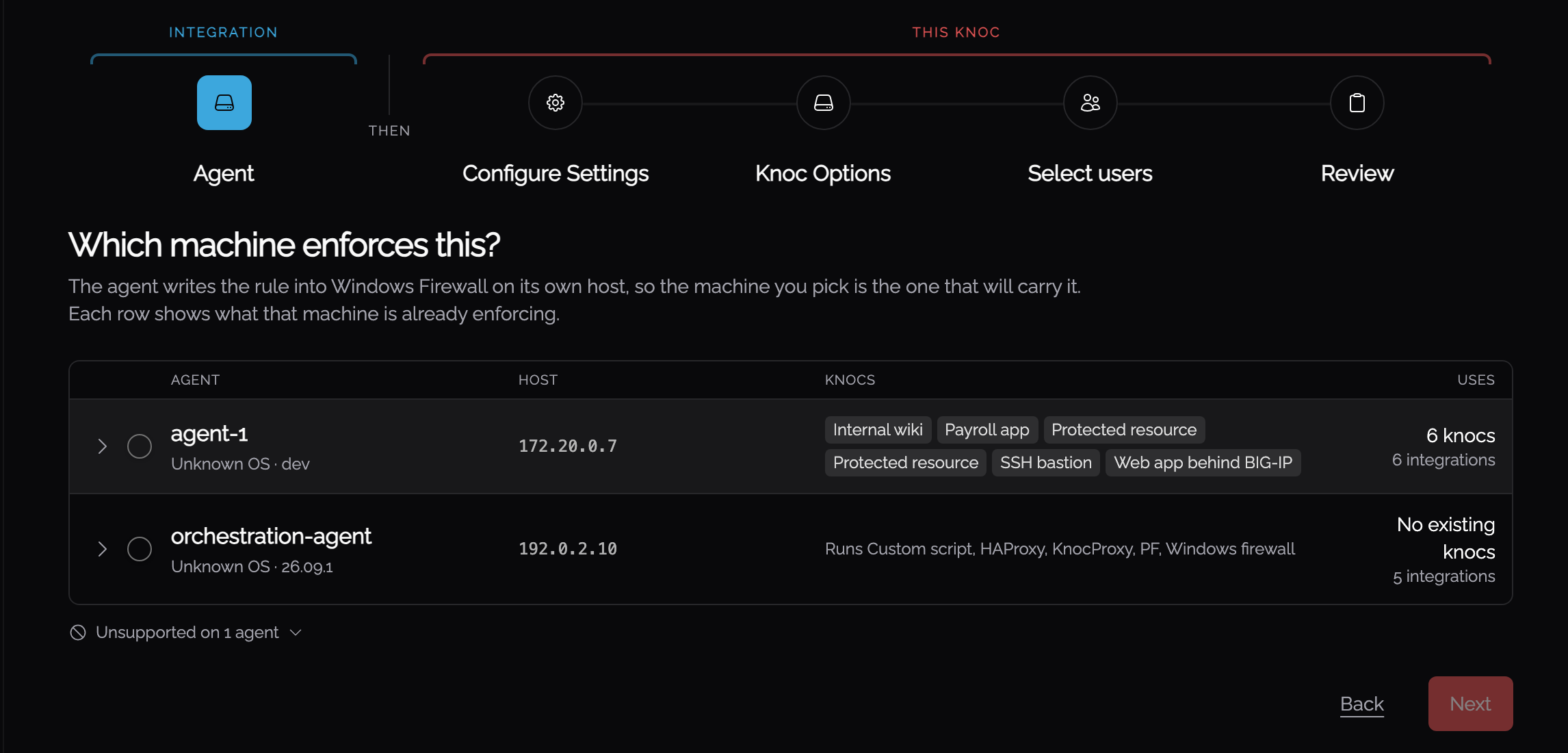Click the 5 integrations text

coord(1444,576)
